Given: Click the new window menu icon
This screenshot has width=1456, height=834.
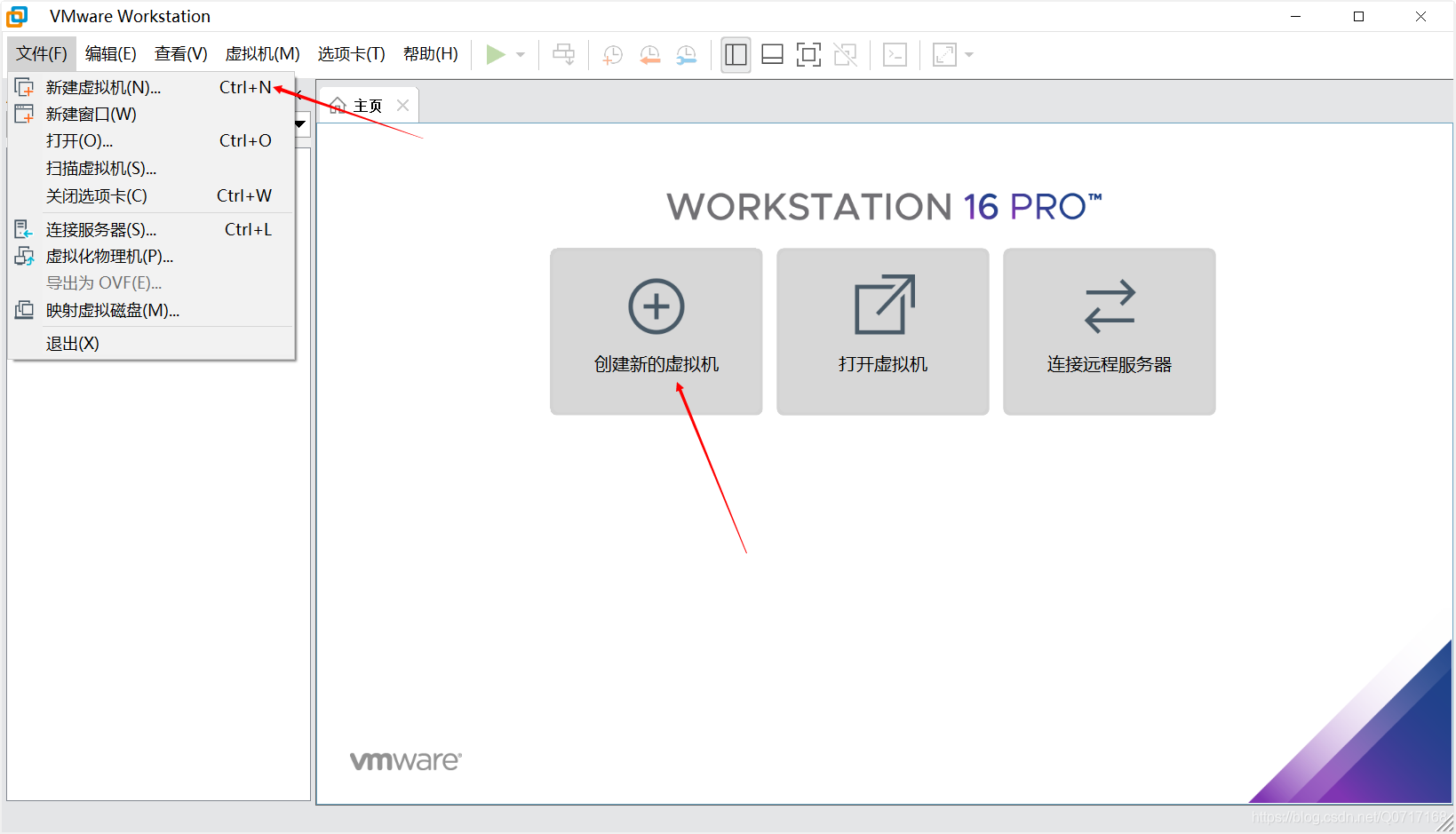Looking at the screenshot, I should 24,114.
